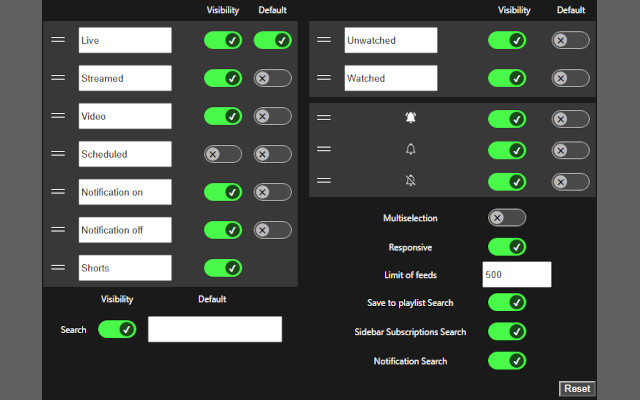
Task: Click the Watched label field
Action: click(x=391, y=78)
